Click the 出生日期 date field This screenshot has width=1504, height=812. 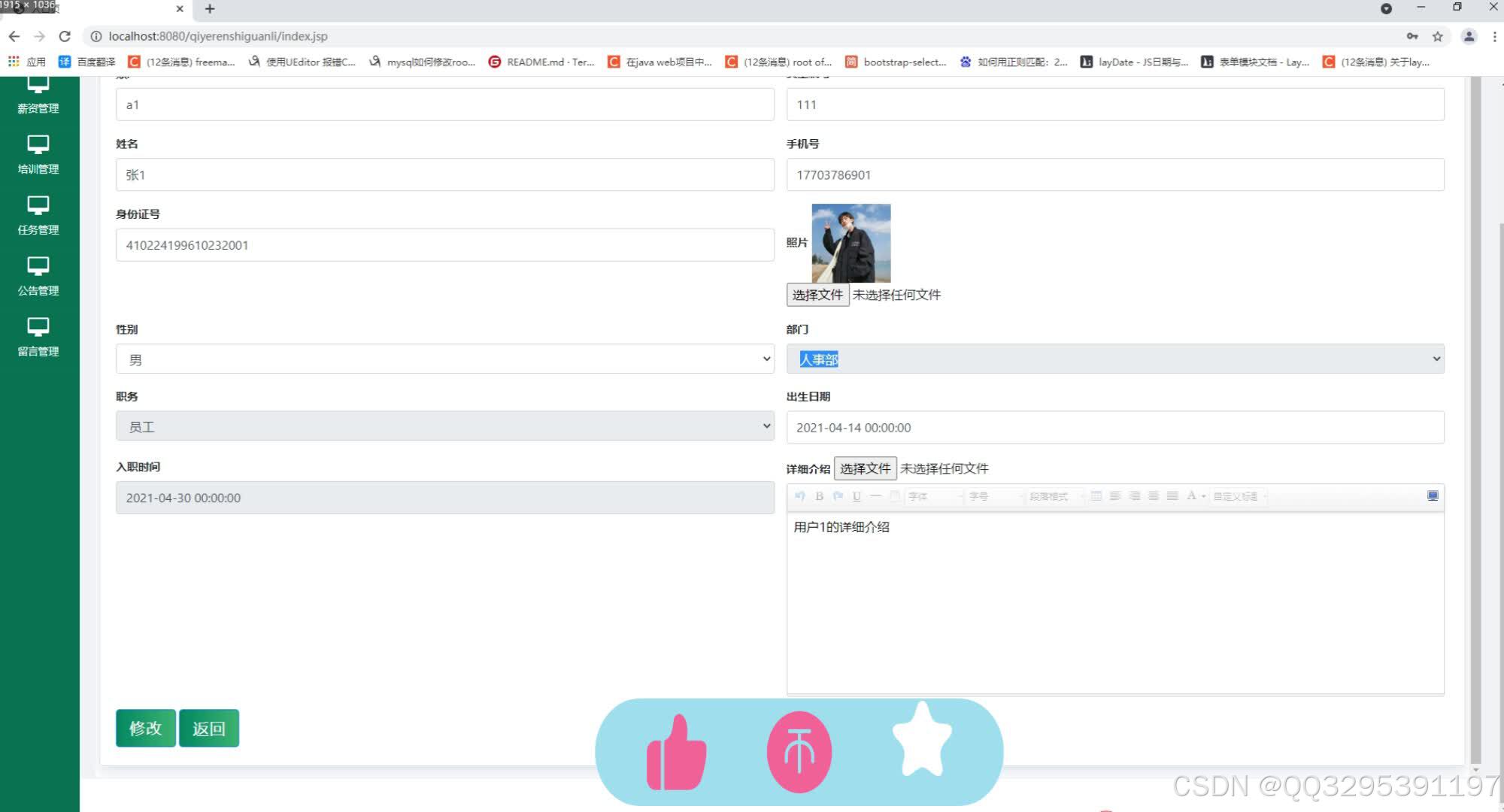pos(1115,427)
